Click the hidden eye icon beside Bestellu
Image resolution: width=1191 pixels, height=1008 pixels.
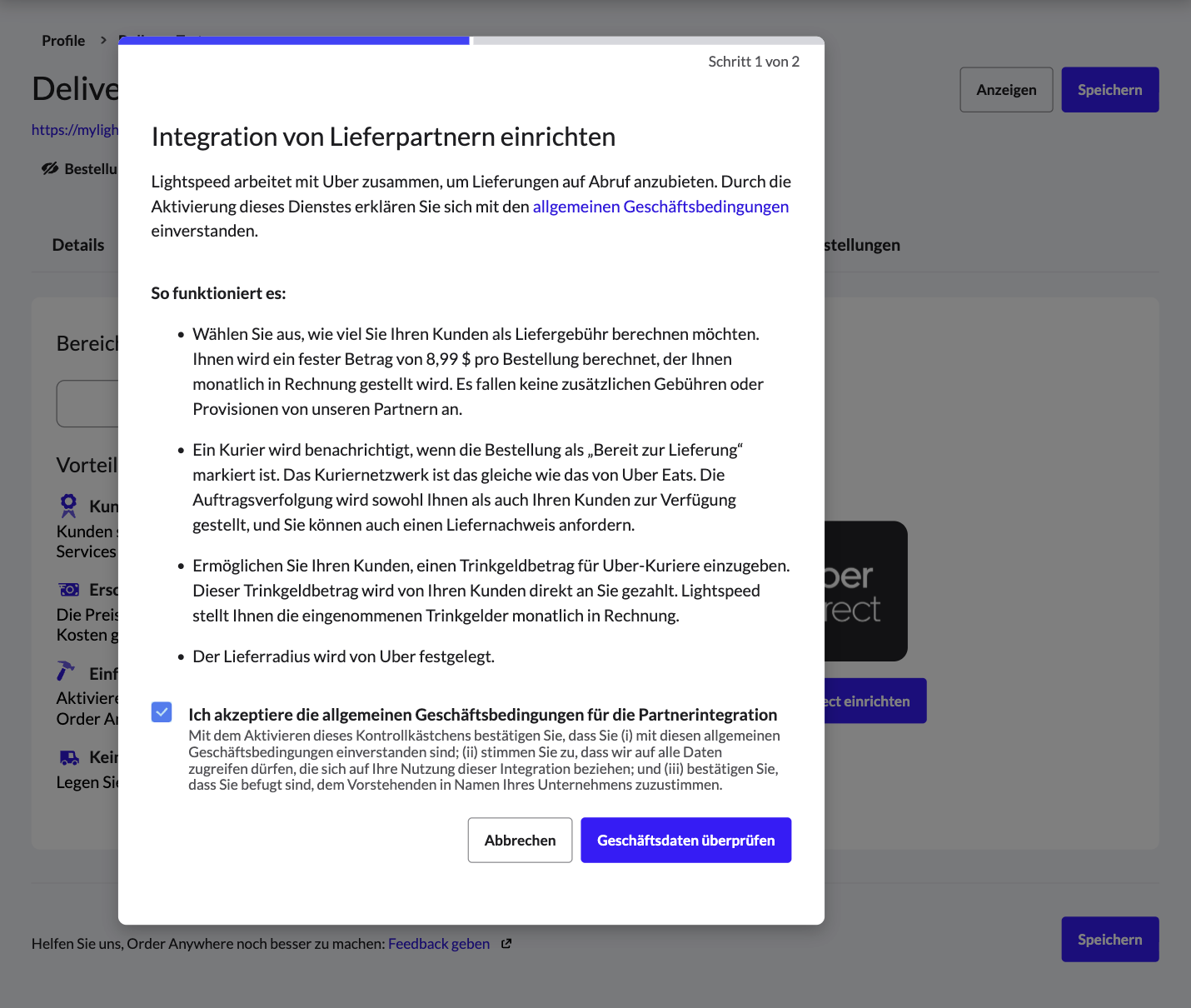pos(50,169)
